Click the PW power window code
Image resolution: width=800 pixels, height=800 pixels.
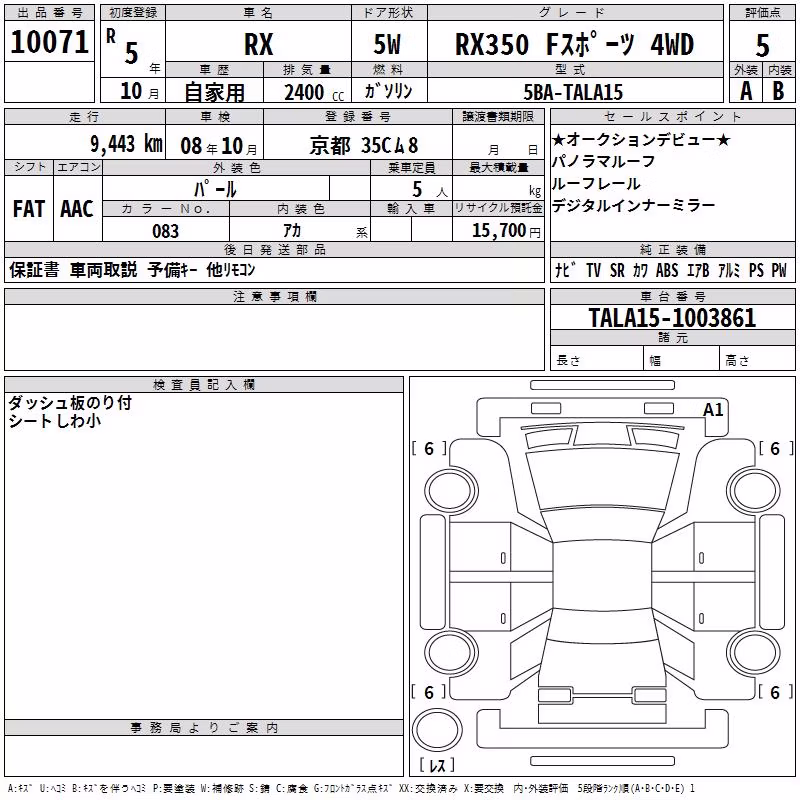779,270
